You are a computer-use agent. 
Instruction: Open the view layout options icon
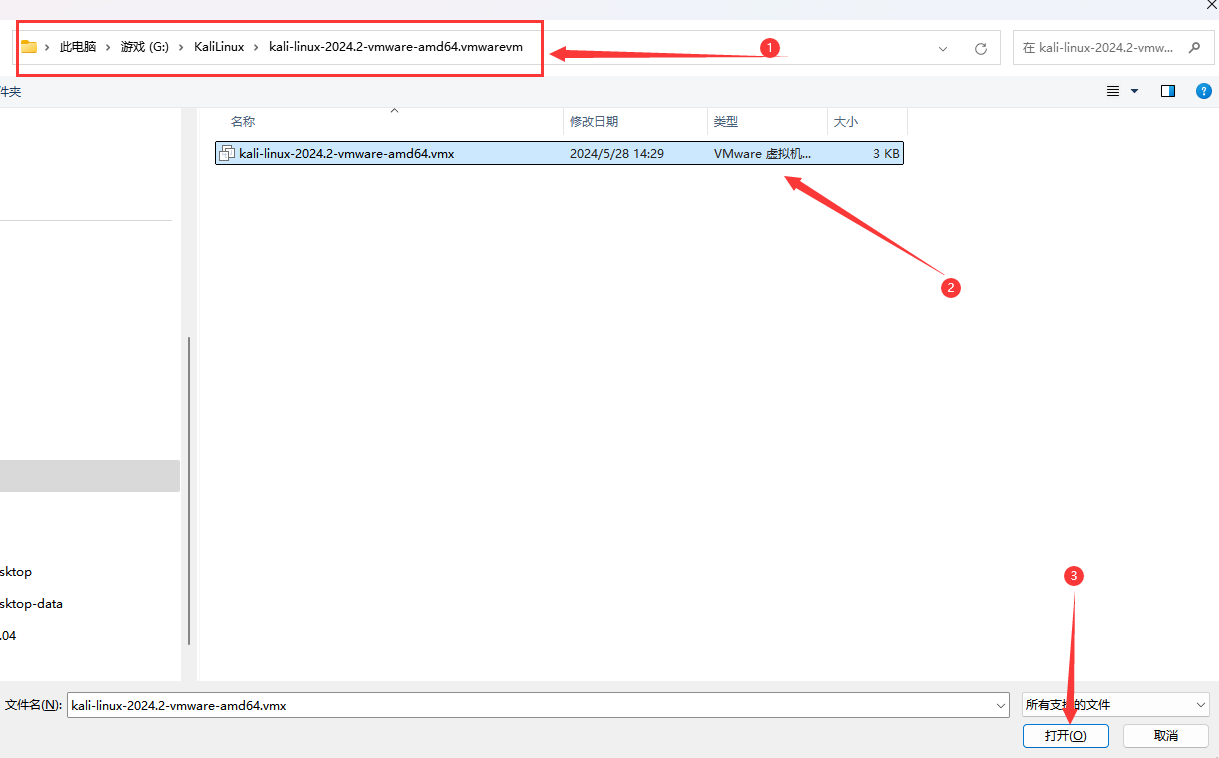tap(1113, 91)
